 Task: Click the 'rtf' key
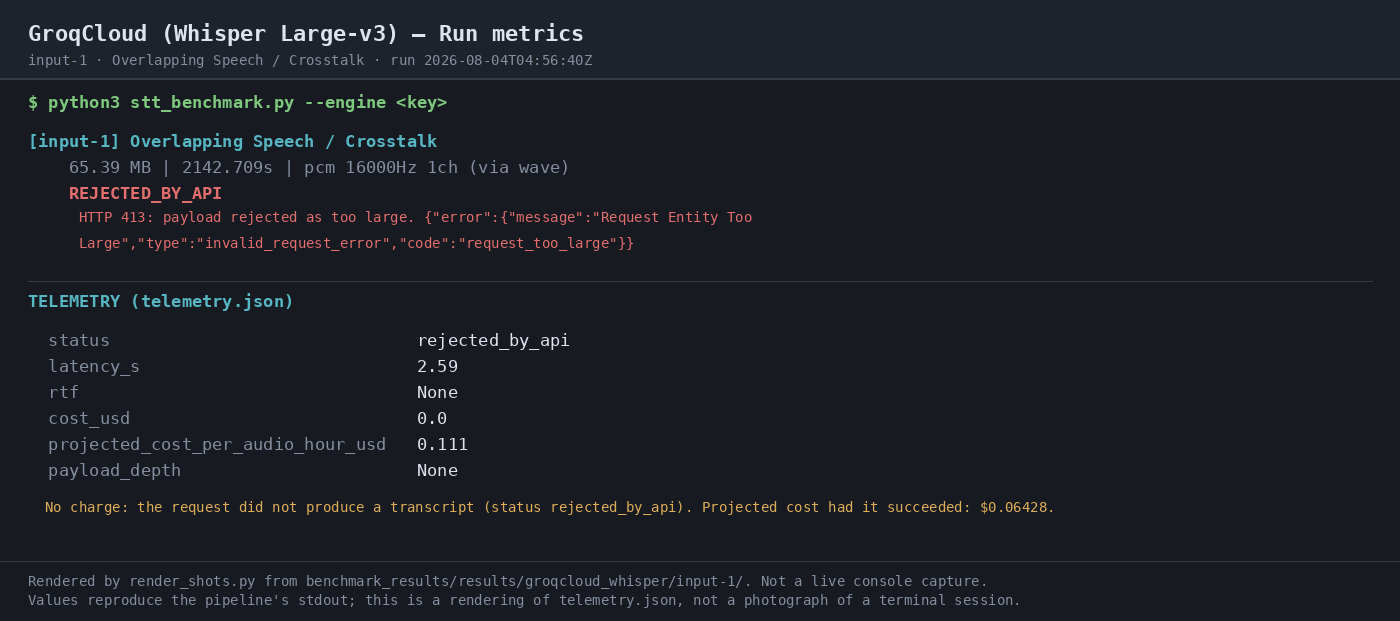point(63,393)
